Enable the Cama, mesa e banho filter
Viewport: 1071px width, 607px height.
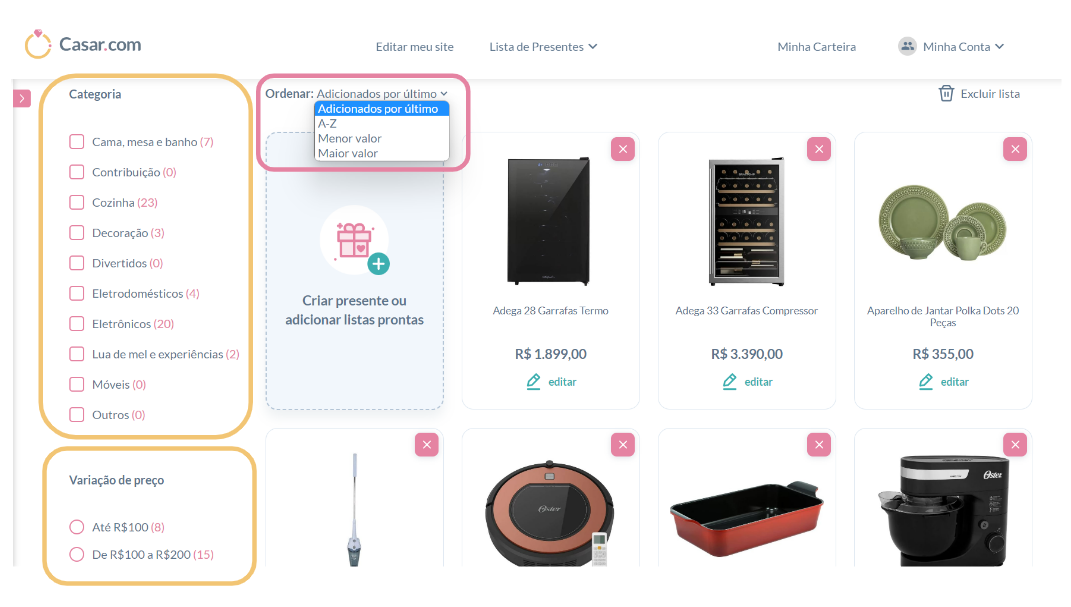click(76, 141)
